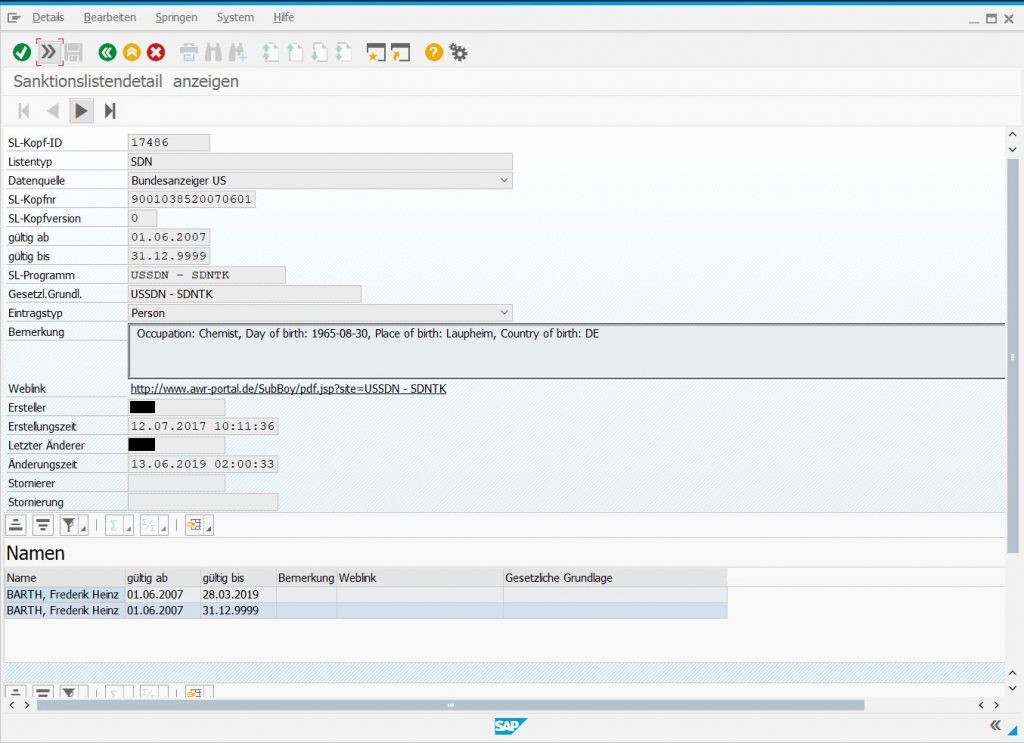Screen dimensions: 1024x743
Task: Click the green Enter checkmark icon
Action: pos(21,52)
